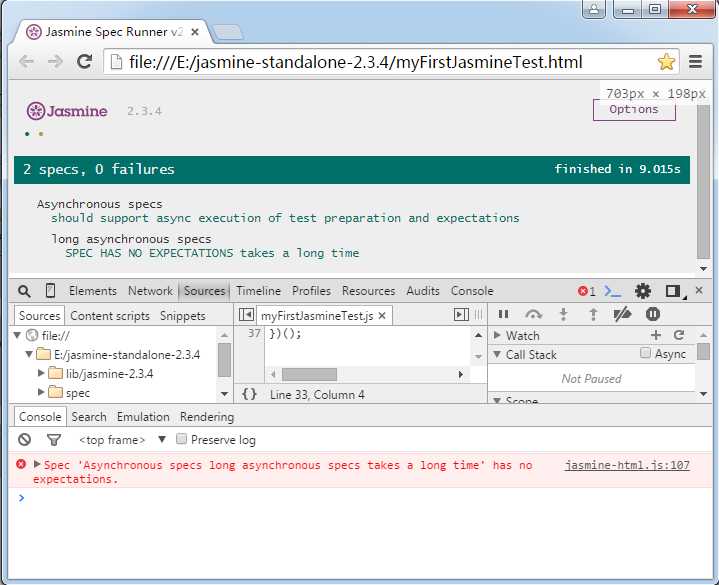This screenshot has height=585, width=719.
Task: Reload the page with refresh icon
Action: pos(84,61)
